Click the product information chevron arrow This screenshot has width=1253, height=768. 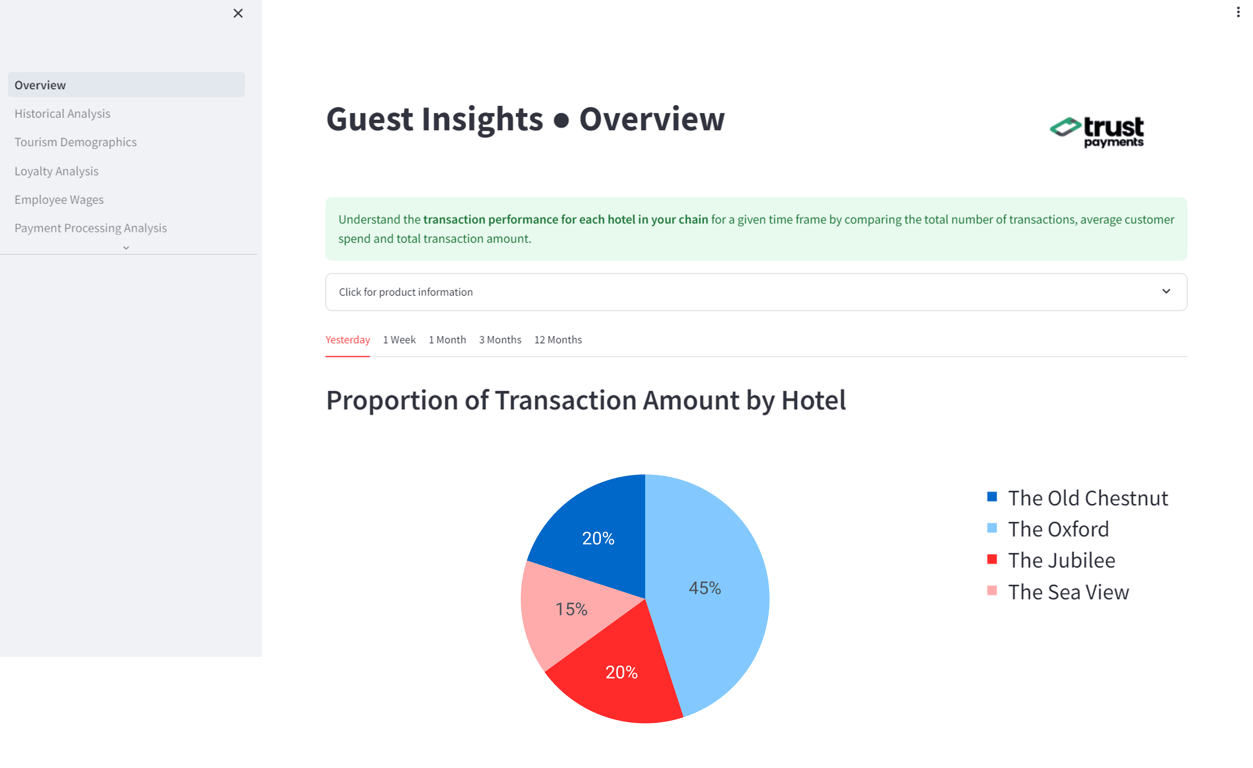pos(1166,292)
